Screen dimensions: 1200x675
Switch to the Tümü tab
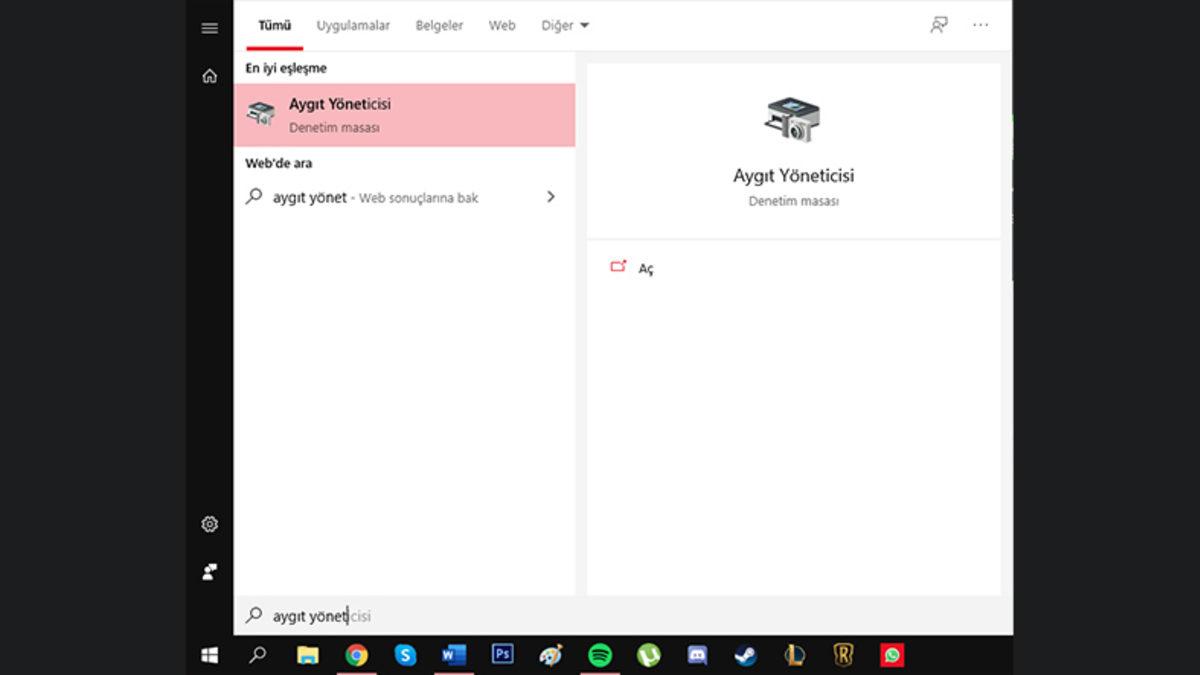point(274,26)
